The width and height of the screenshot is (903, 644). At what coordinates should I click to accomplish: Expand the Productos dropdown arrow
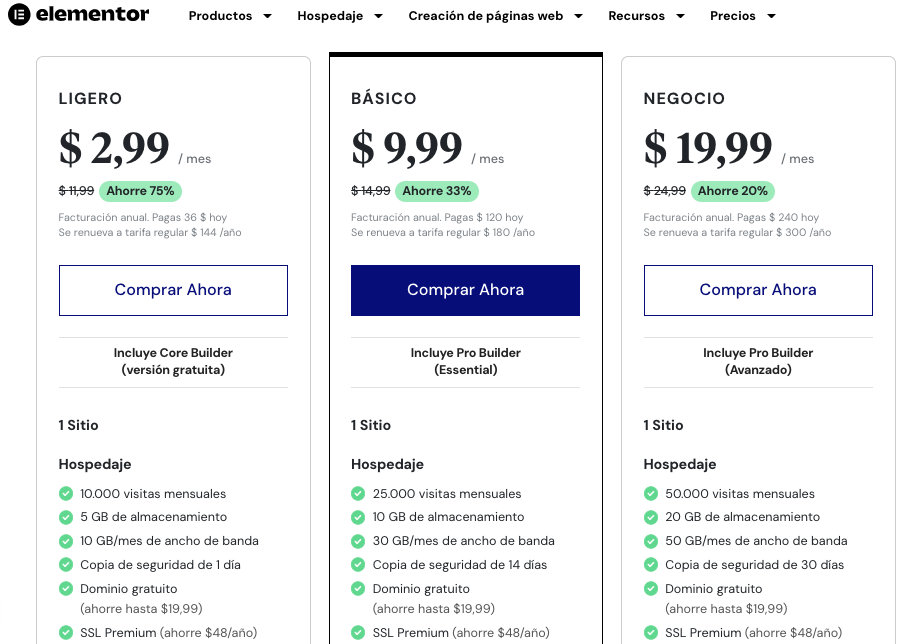coord(268,16)
